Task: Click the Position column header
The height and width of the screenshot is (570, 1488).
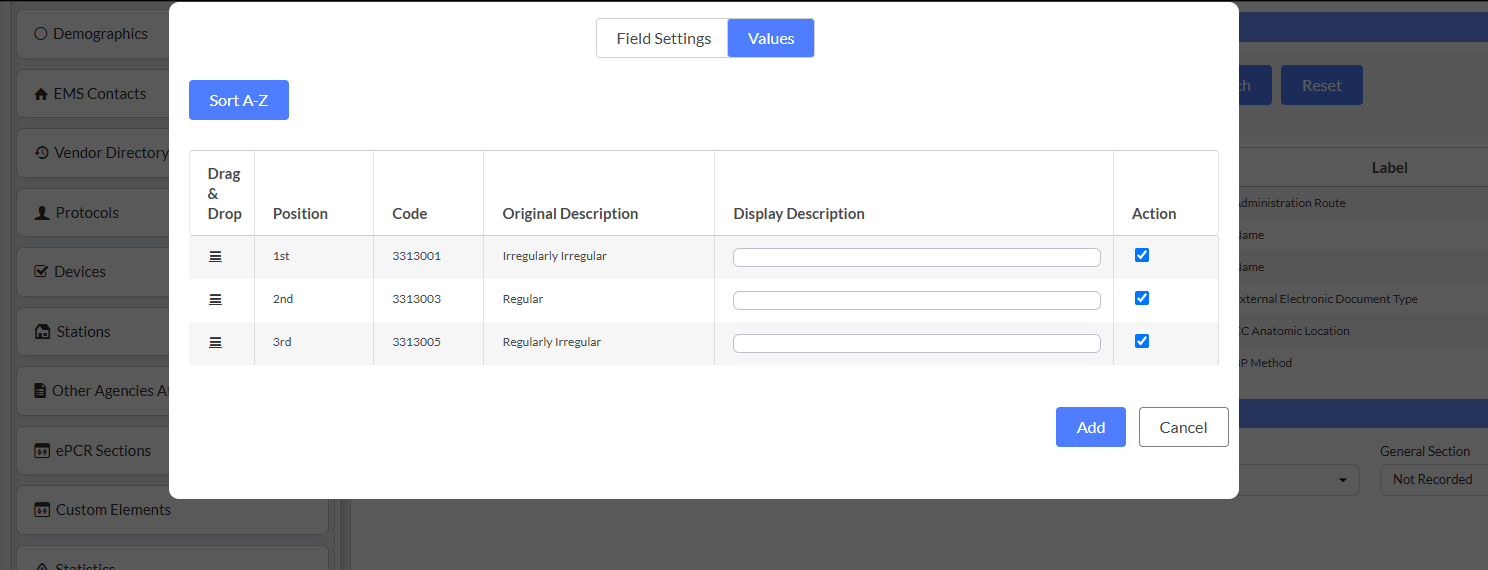Action: tap(300, 214)
